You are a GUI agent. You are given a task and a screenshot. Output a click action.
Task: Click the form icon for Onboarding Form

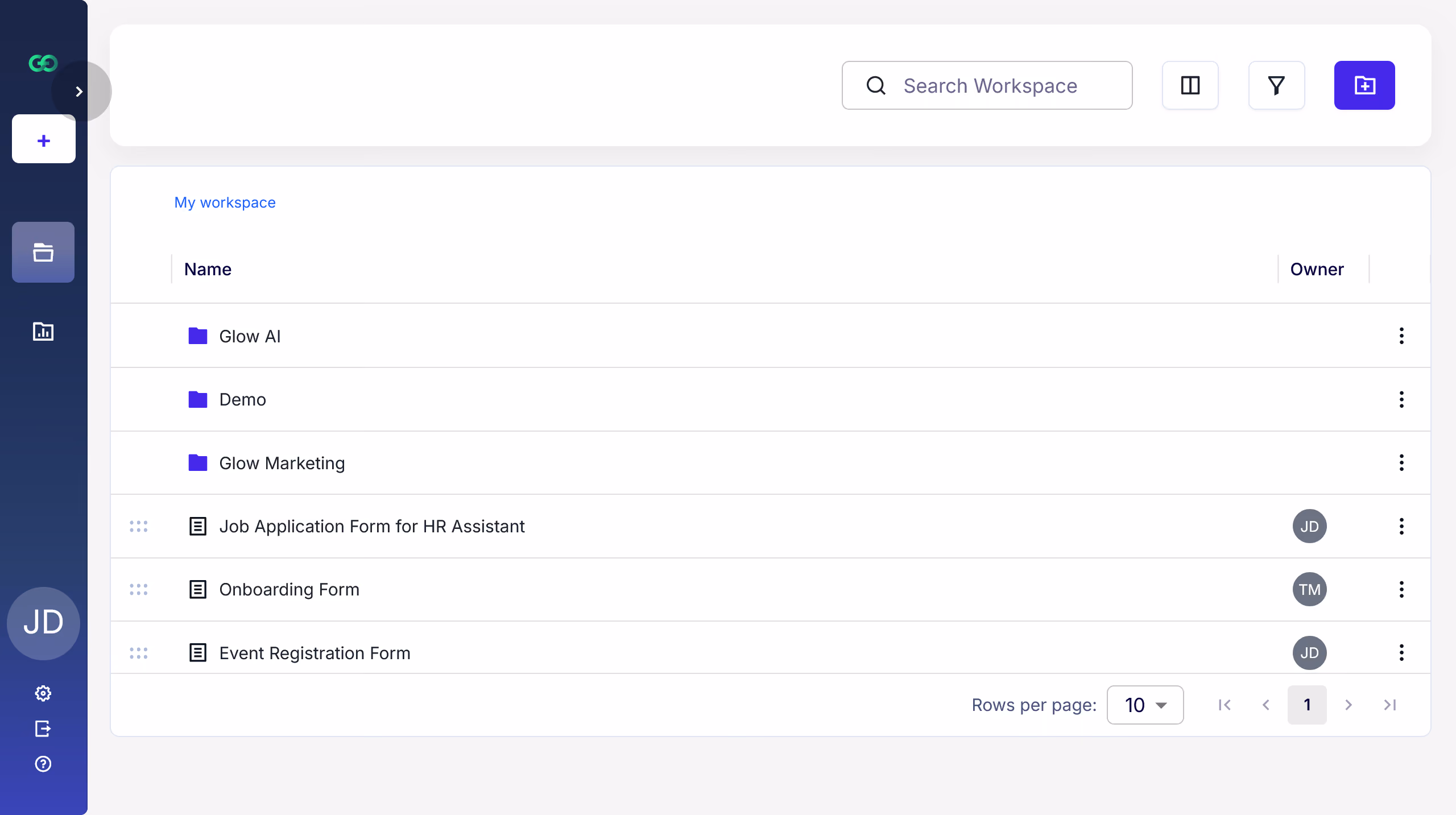[198, 589]
